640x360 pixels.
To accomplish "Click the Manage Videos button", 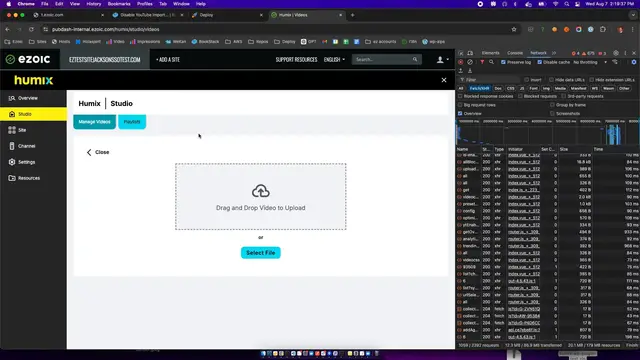I will [x=94, y=122].
